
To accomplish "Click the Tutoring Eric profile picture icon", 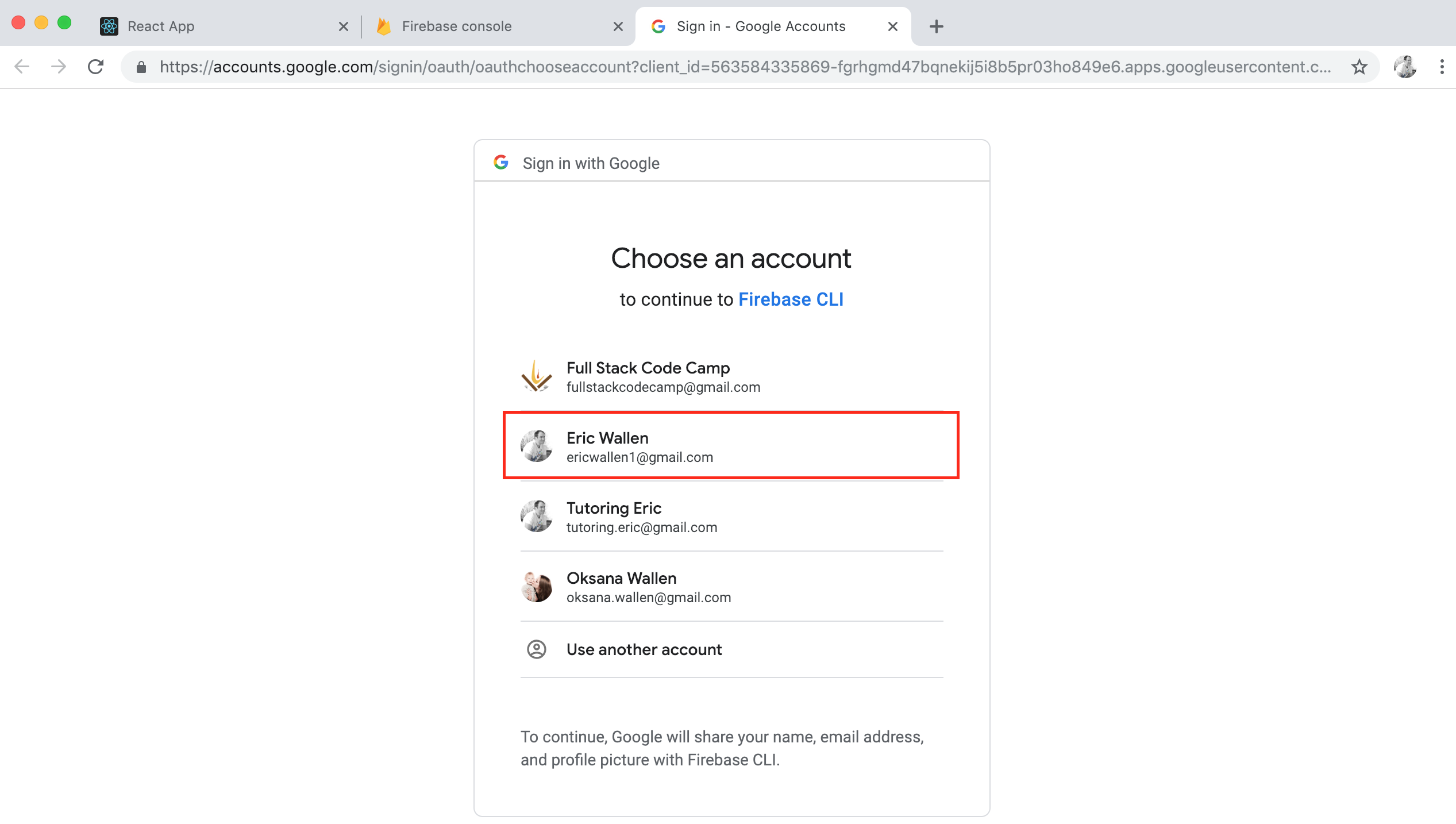I will 537,516.
